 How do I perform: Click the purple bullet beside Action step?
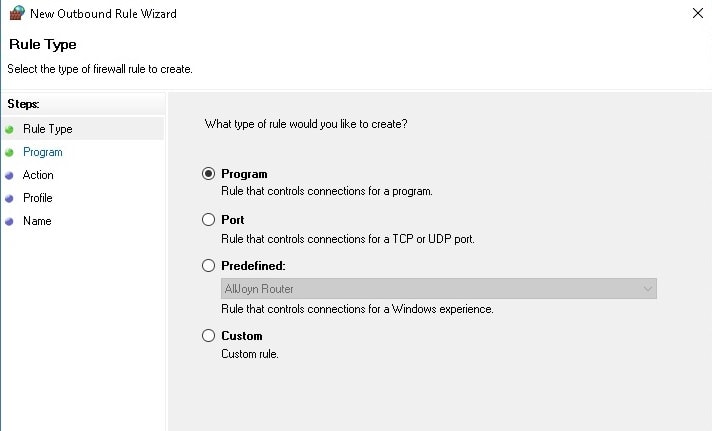tap(9, 175)
